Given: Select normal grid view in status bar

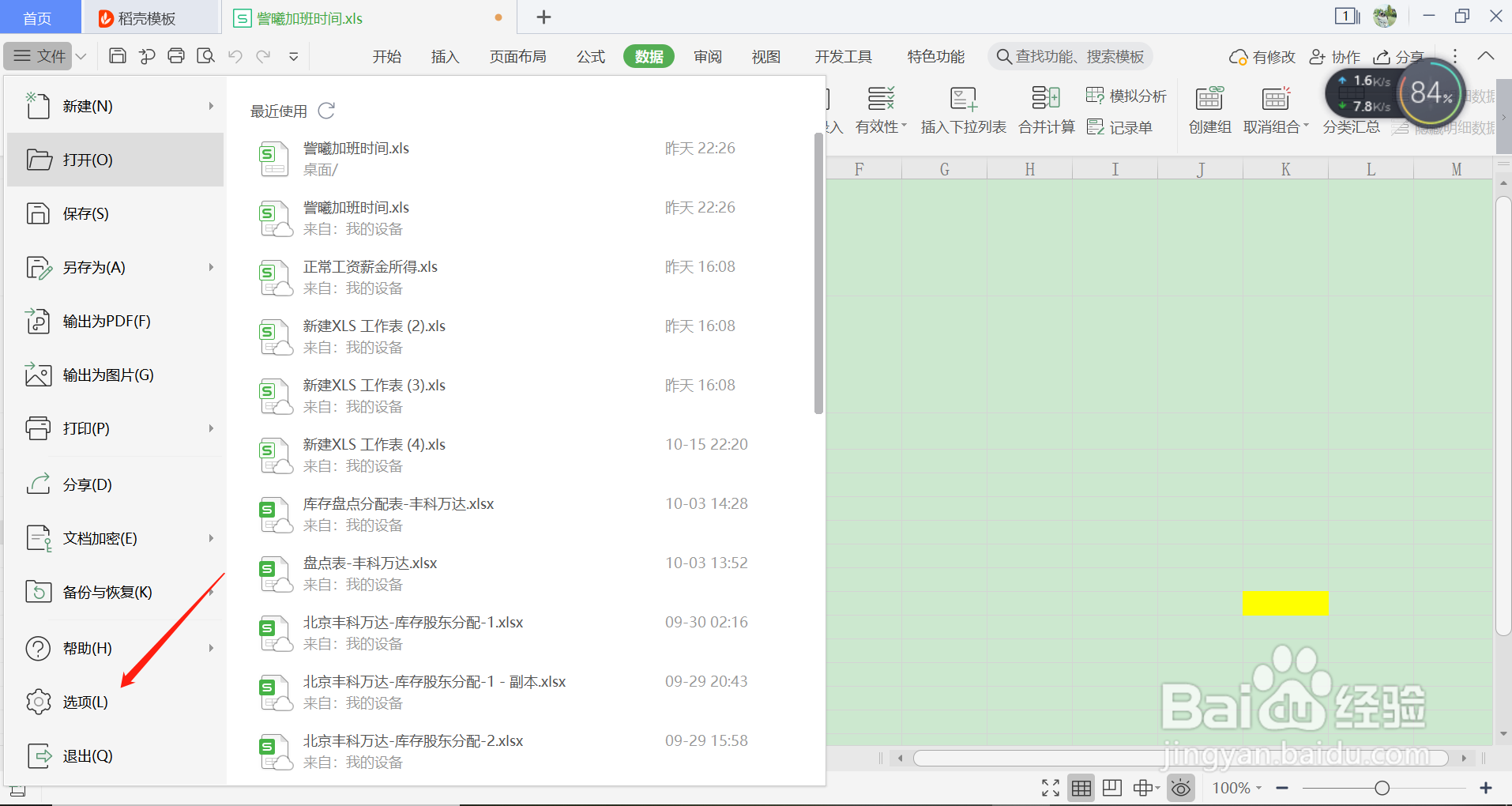Looking at the screenshot, I should pyautogui.click(x=1081, y=788).
